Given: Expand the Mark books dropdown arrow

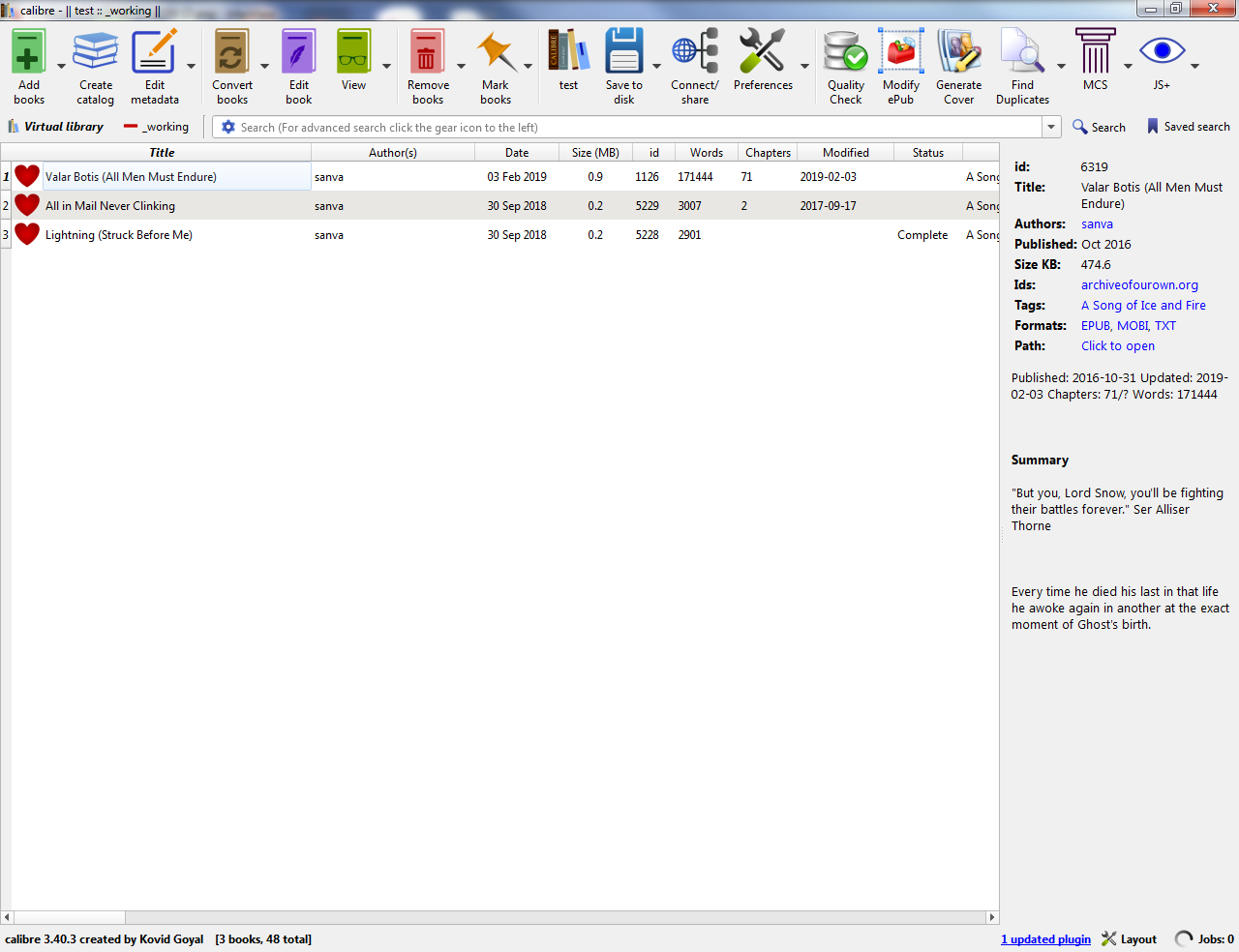Looking at the screenshot, I should [x=528, y=67].
